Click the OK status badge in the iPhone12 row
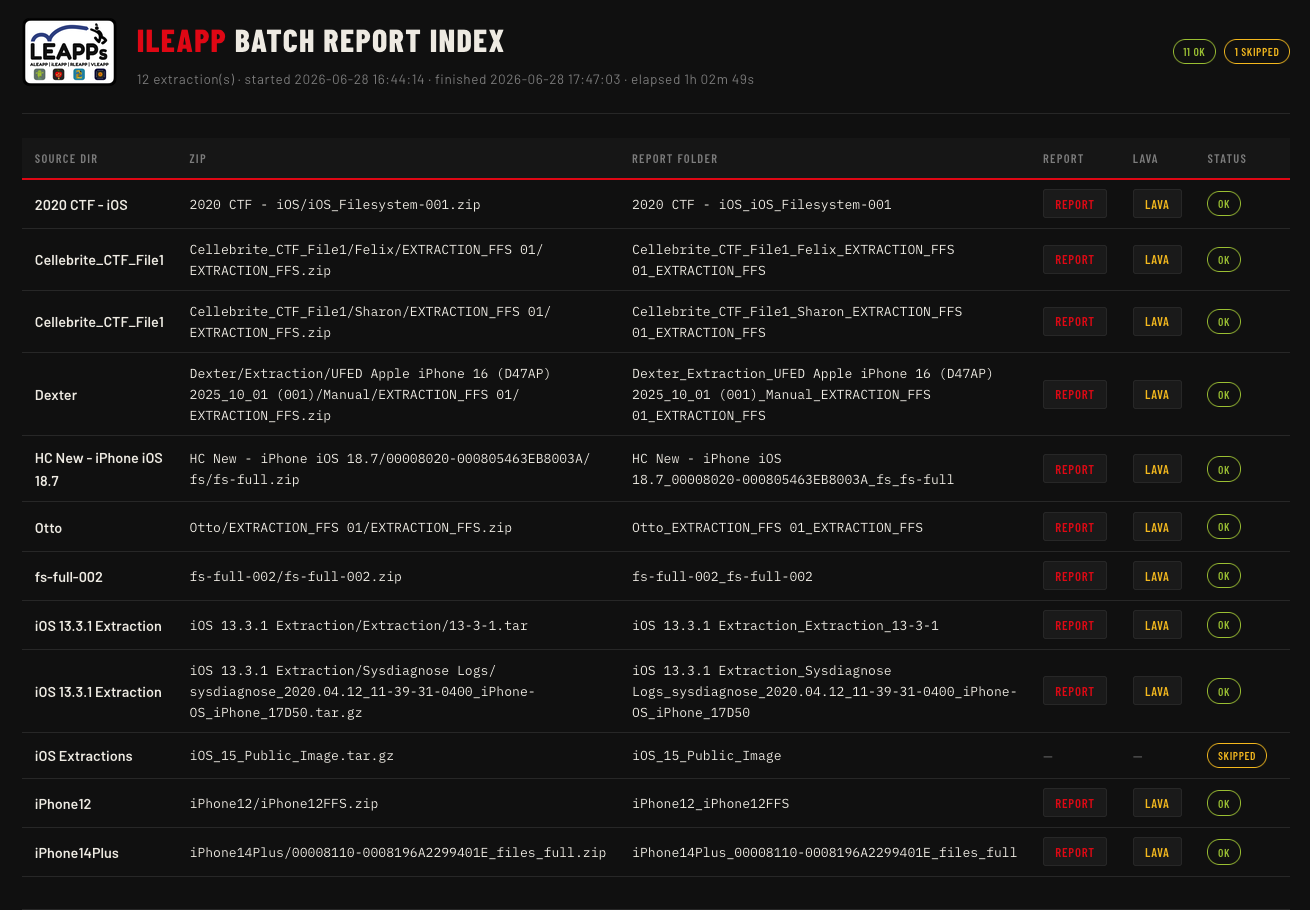The image size is (1310, 910). pos(1224,803)
